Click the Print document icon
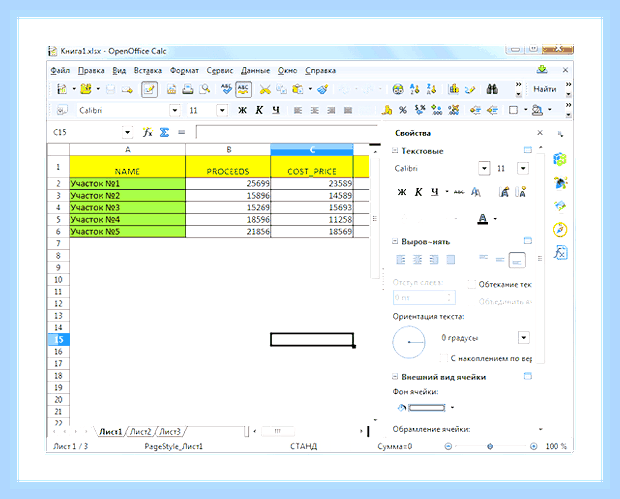 [188, 89]
